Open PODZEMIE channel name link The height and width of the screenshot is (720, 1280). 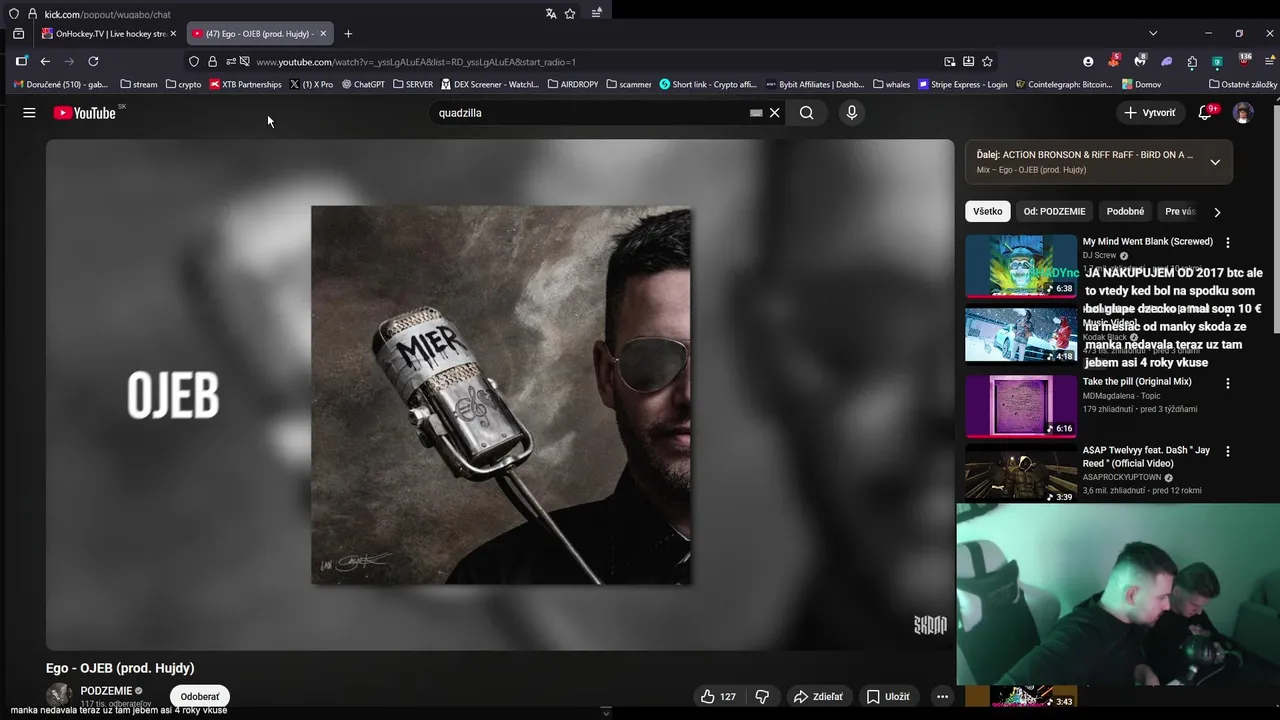[106, 691]
